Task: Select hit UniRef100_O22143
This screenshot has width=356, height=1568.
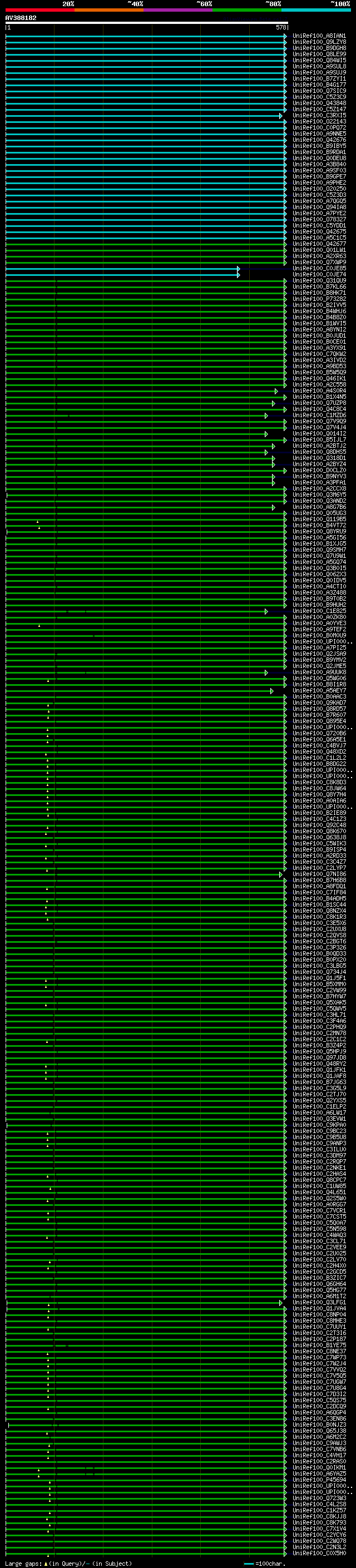Action: [319, 121]
